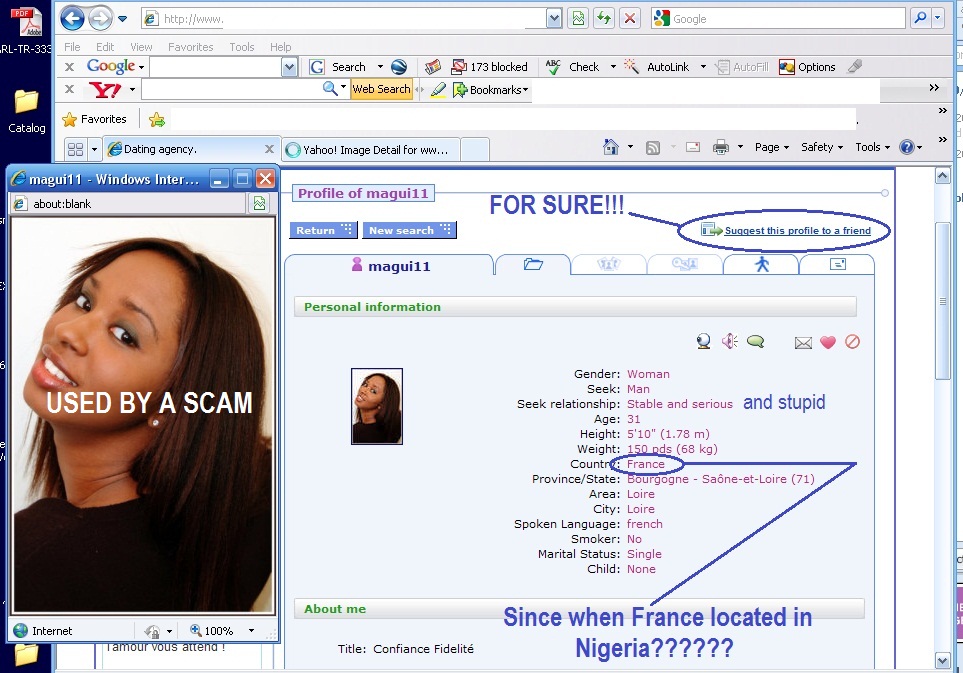Click the Yahoo highlighter pencil icon
The width and height of the screenshot is (963, 673).
point(438,90)
